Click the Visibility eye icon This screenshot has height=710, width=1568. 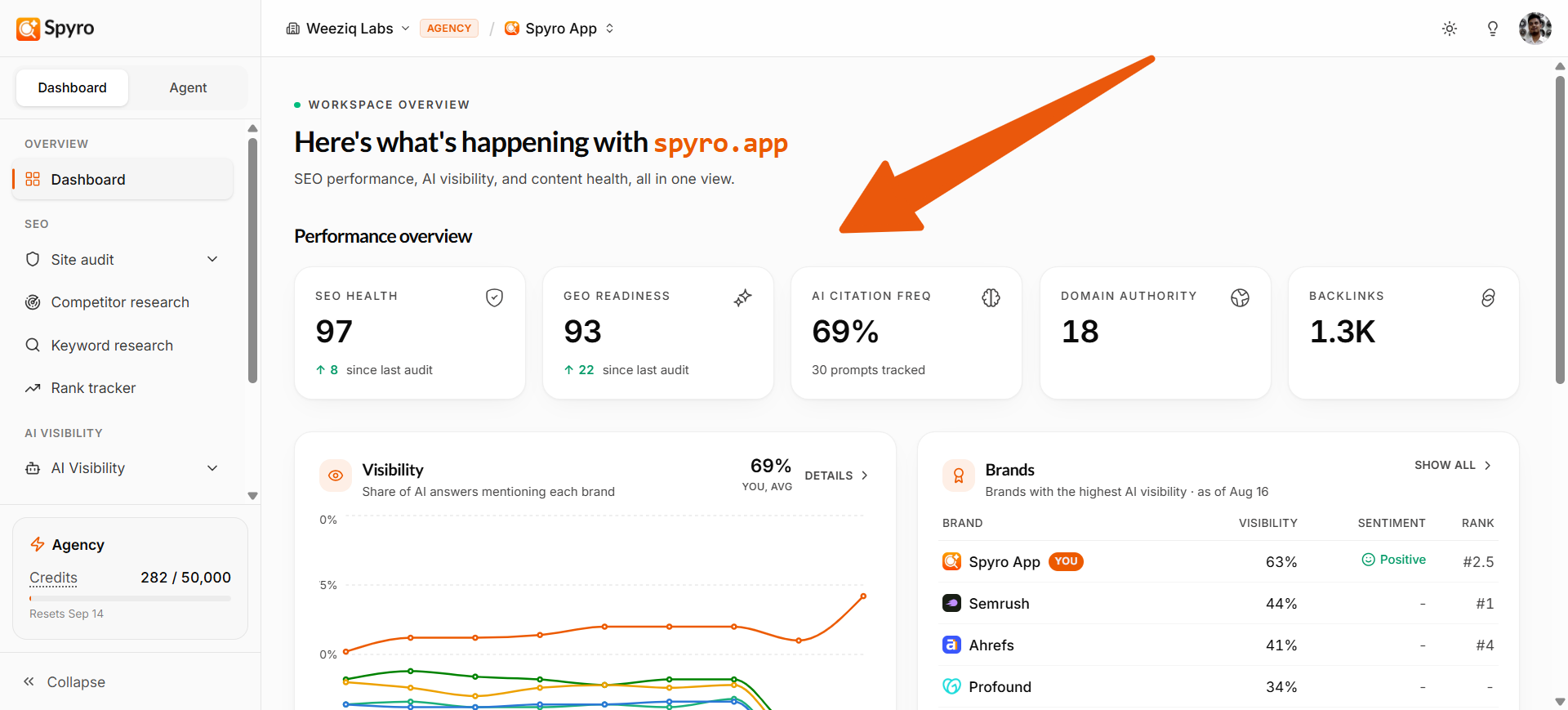tap(336, 476)
